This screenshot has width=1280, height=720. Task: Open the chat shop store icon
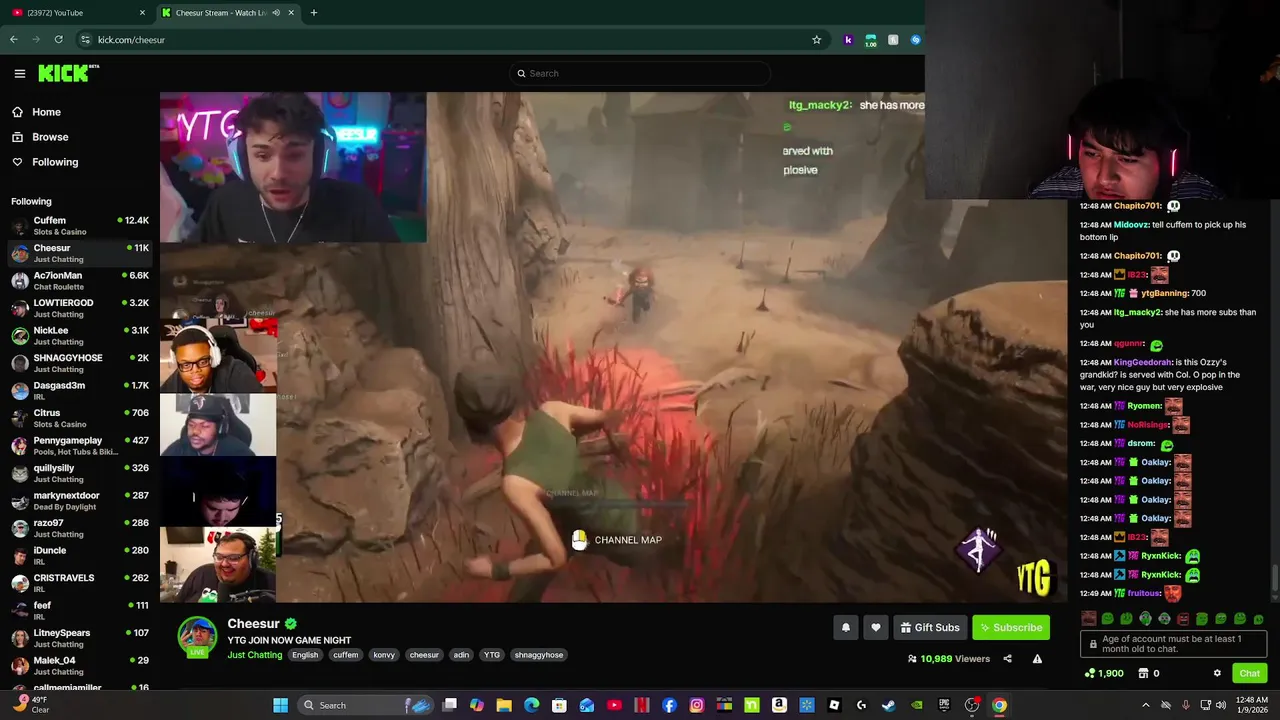pos(1144,673)
